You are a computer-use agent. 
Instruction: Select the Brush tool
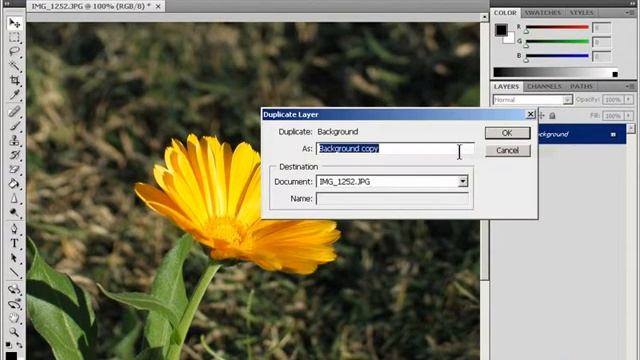coord(14,126)
